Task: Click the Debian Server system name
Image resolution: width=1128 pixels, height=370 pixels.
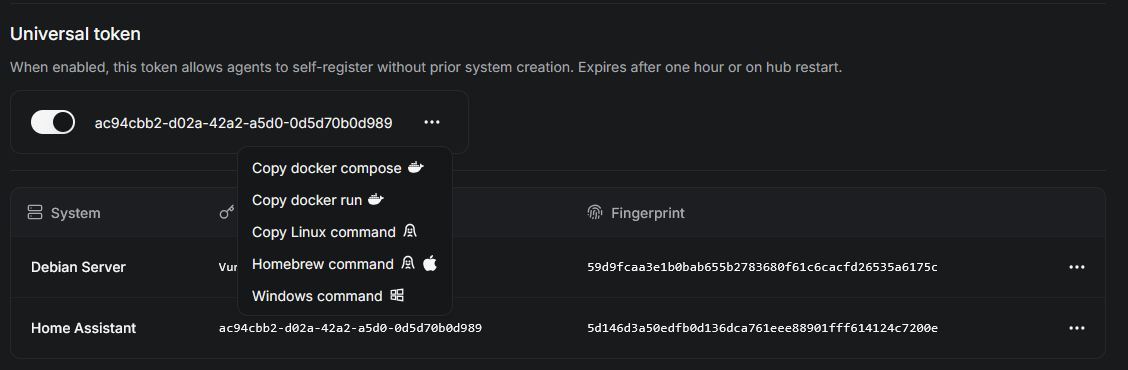Action: pyautogui.click(x=78, y=267)
